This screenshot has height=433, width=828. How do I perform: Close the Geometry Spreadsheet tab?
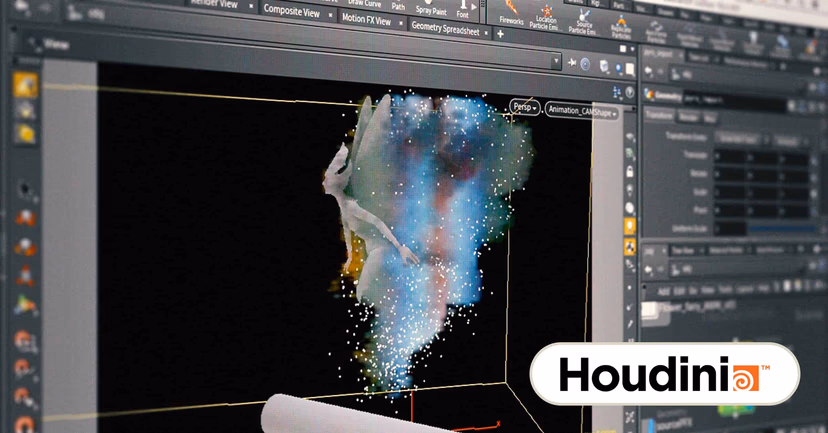click(x=486, y=33)
